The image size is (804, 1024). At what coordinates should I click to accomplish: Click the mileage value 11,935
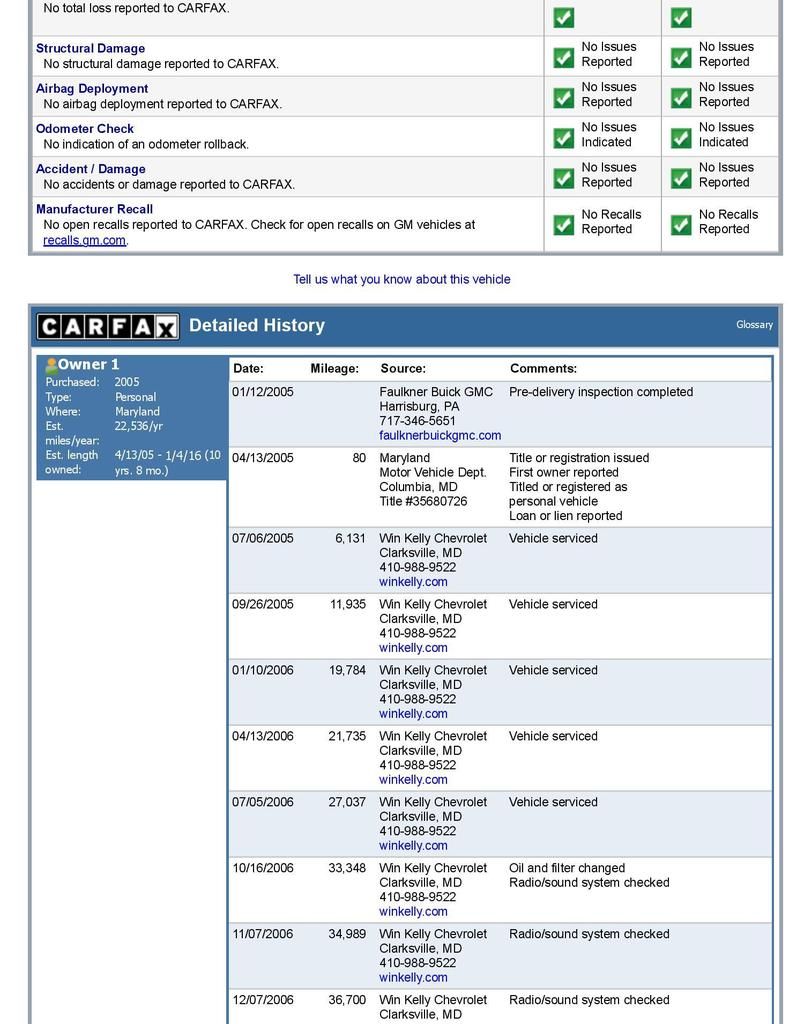tap(348, 604)
